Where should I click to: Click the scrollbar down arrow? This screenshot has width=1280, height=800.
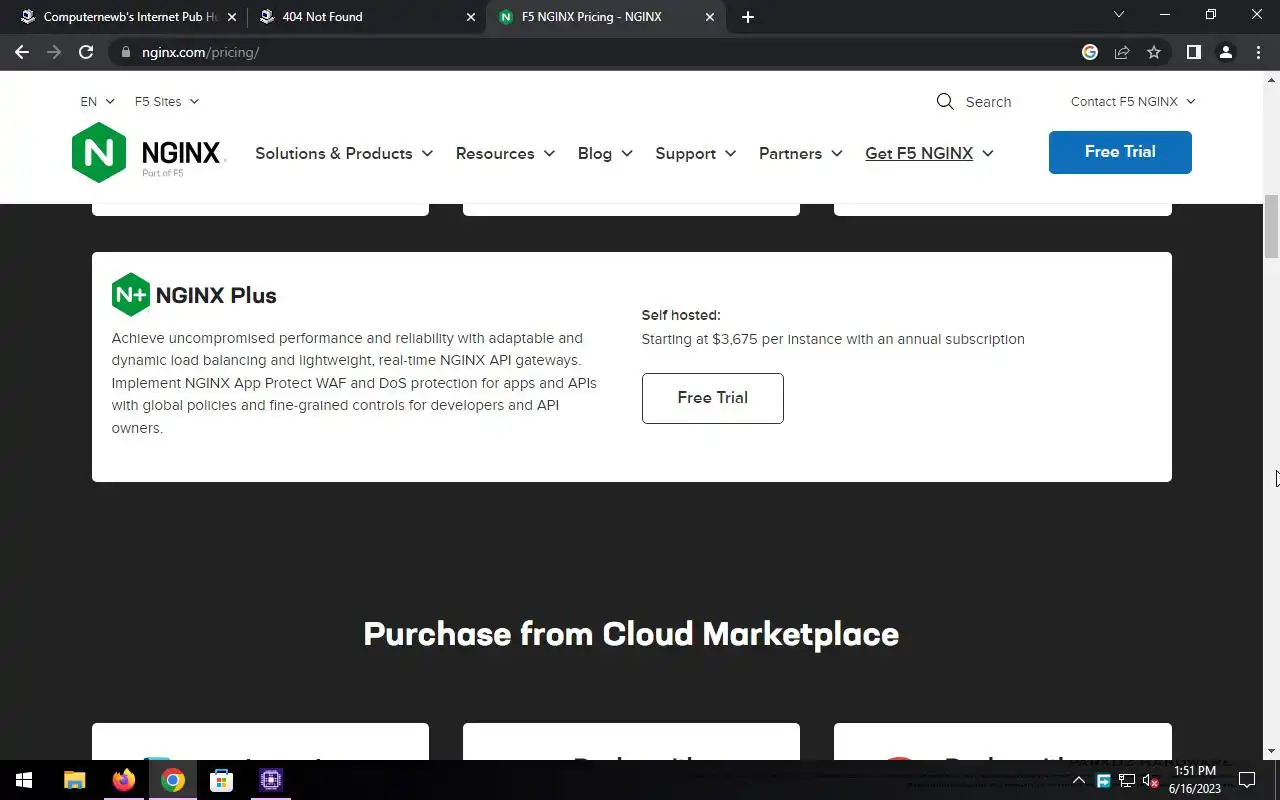[x=1272, y=752]
